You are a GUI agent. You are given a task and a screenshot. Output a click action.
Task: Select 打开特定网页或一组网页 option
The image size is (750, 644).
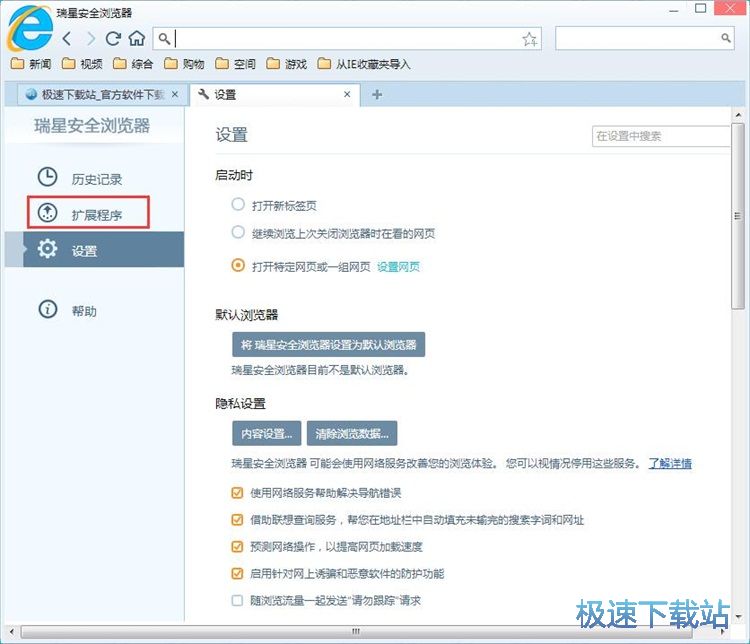(x=238, y=266)
